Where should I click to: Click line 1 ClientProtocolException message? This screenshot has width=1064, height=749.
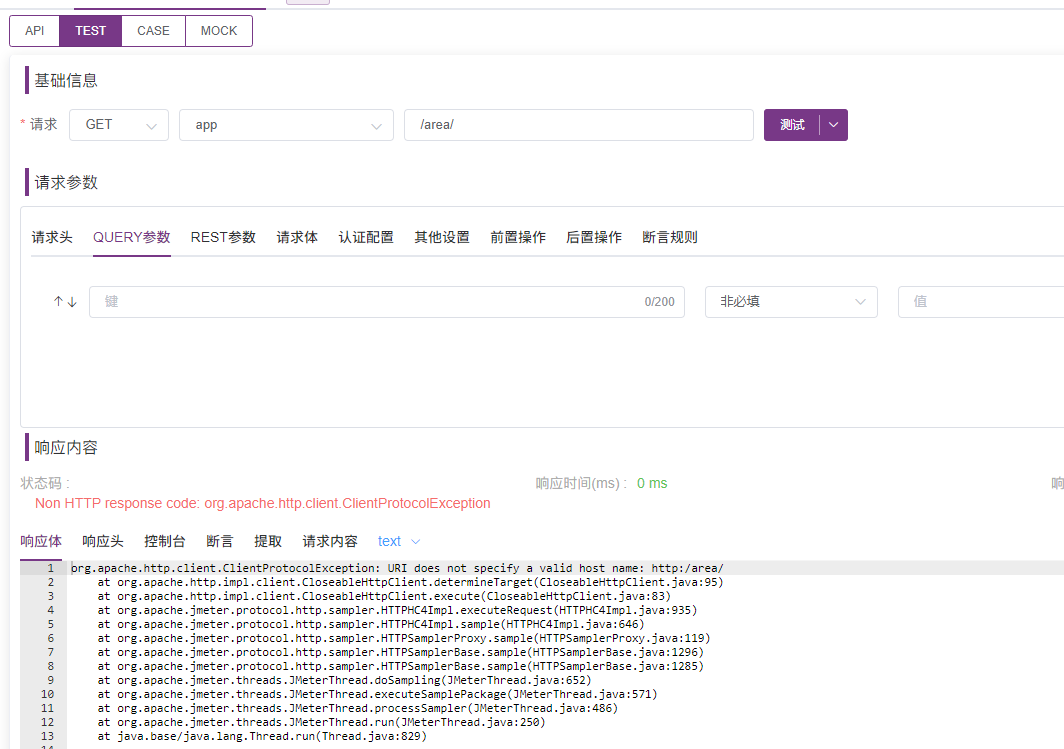point(397,569)
